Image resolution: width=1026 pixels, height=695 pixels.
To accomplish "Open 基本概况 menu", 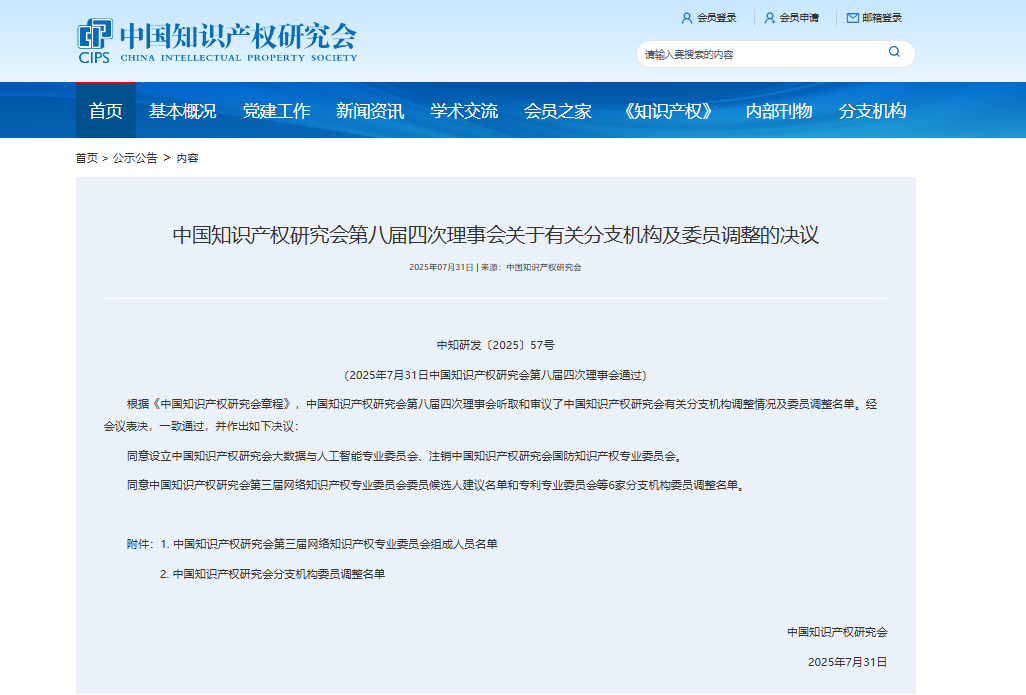I will (x=183, y=111).
